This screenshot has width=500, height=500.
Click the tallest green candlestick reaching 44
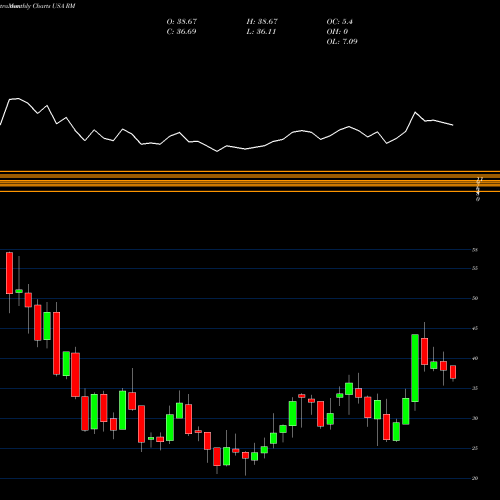pyautogui.click(x=415, y=368)
